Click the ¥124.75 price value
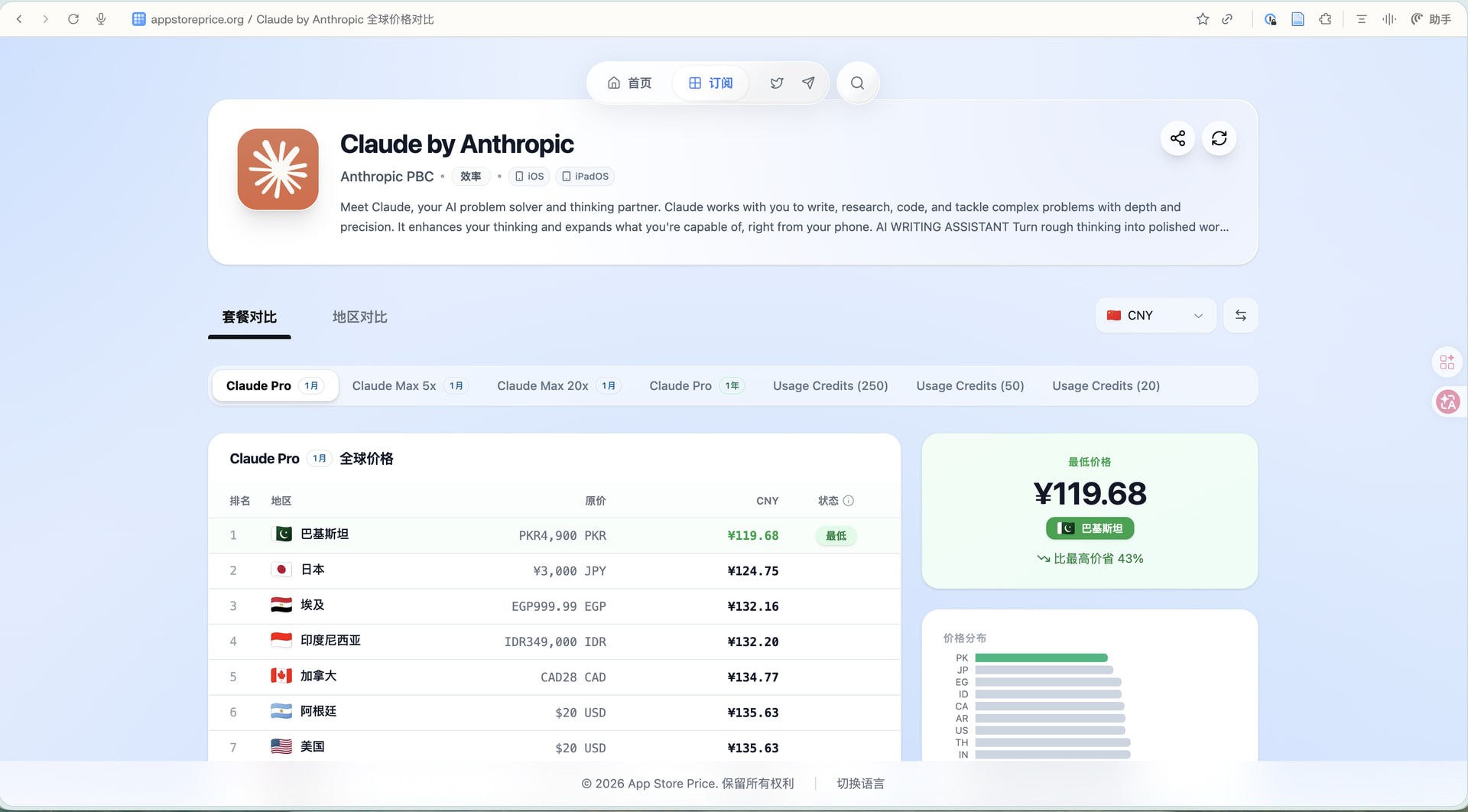The height and width of the screenshot is (812, 1468). point(752,571)
